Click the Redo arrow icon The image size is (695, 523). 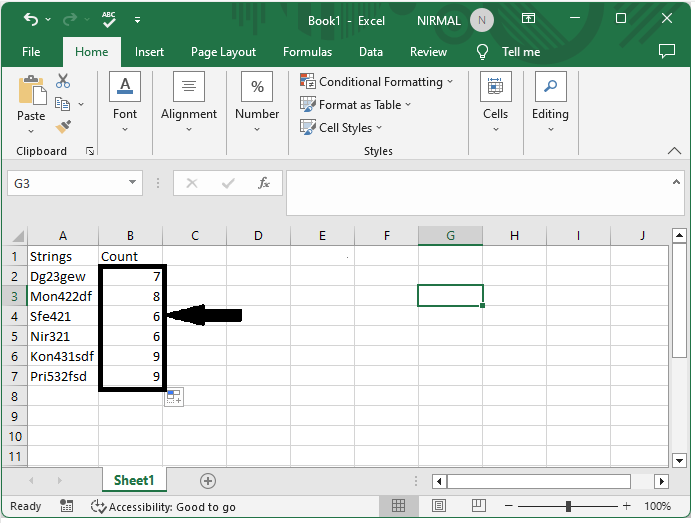[x=70, y=19]
